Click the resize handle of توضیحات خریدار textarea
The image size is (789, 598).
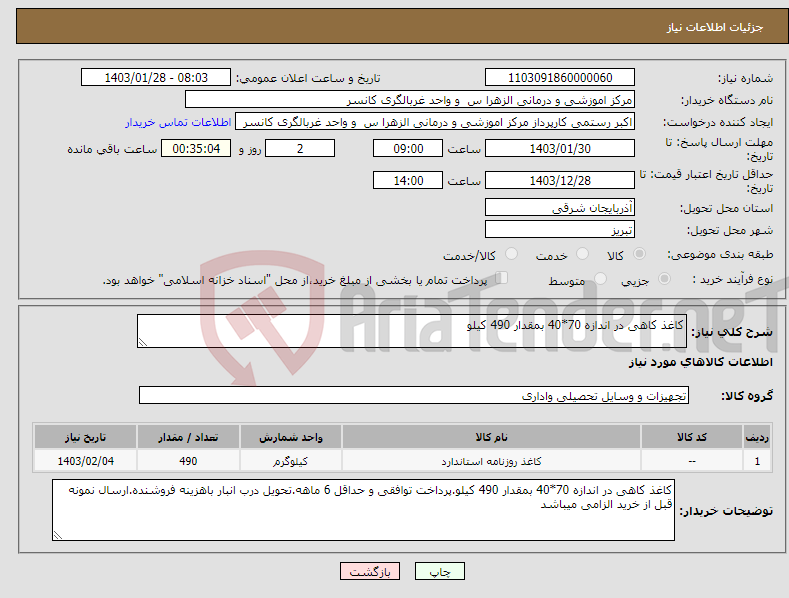click(x=58, y=535)
